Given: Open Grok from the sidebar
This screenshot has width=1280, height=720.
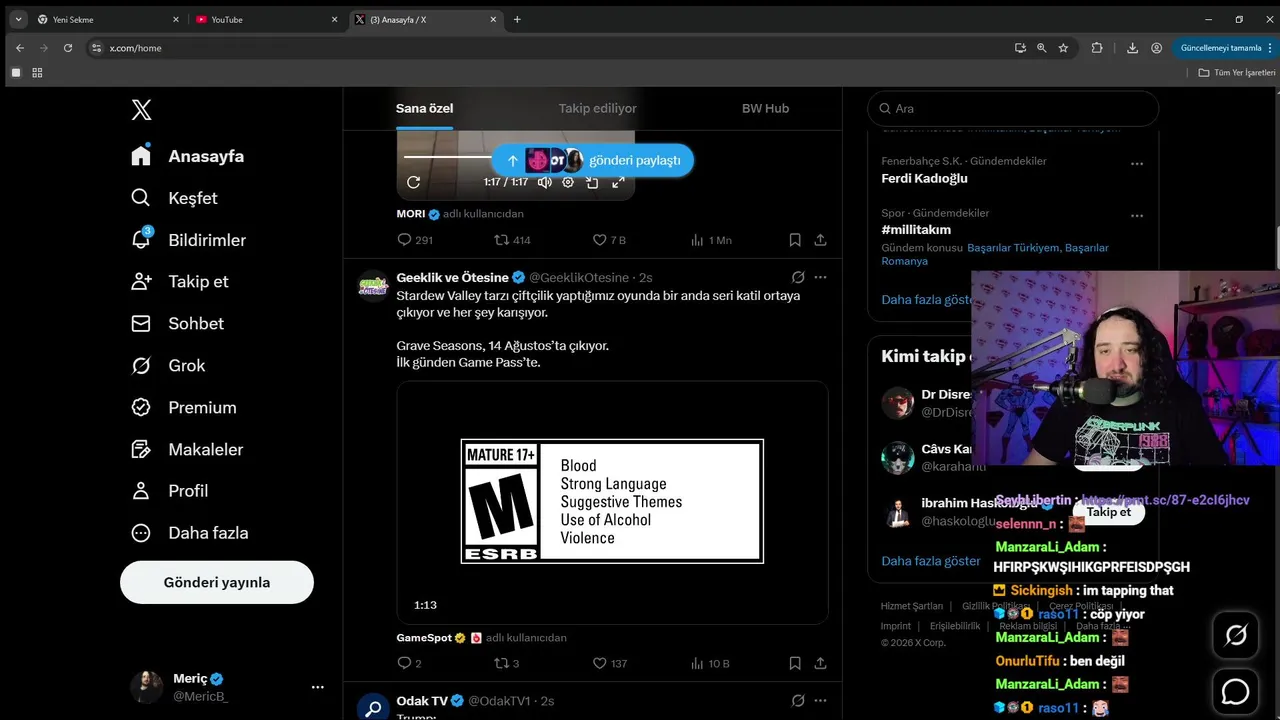Looking at the screenshot, I should 168,365.
